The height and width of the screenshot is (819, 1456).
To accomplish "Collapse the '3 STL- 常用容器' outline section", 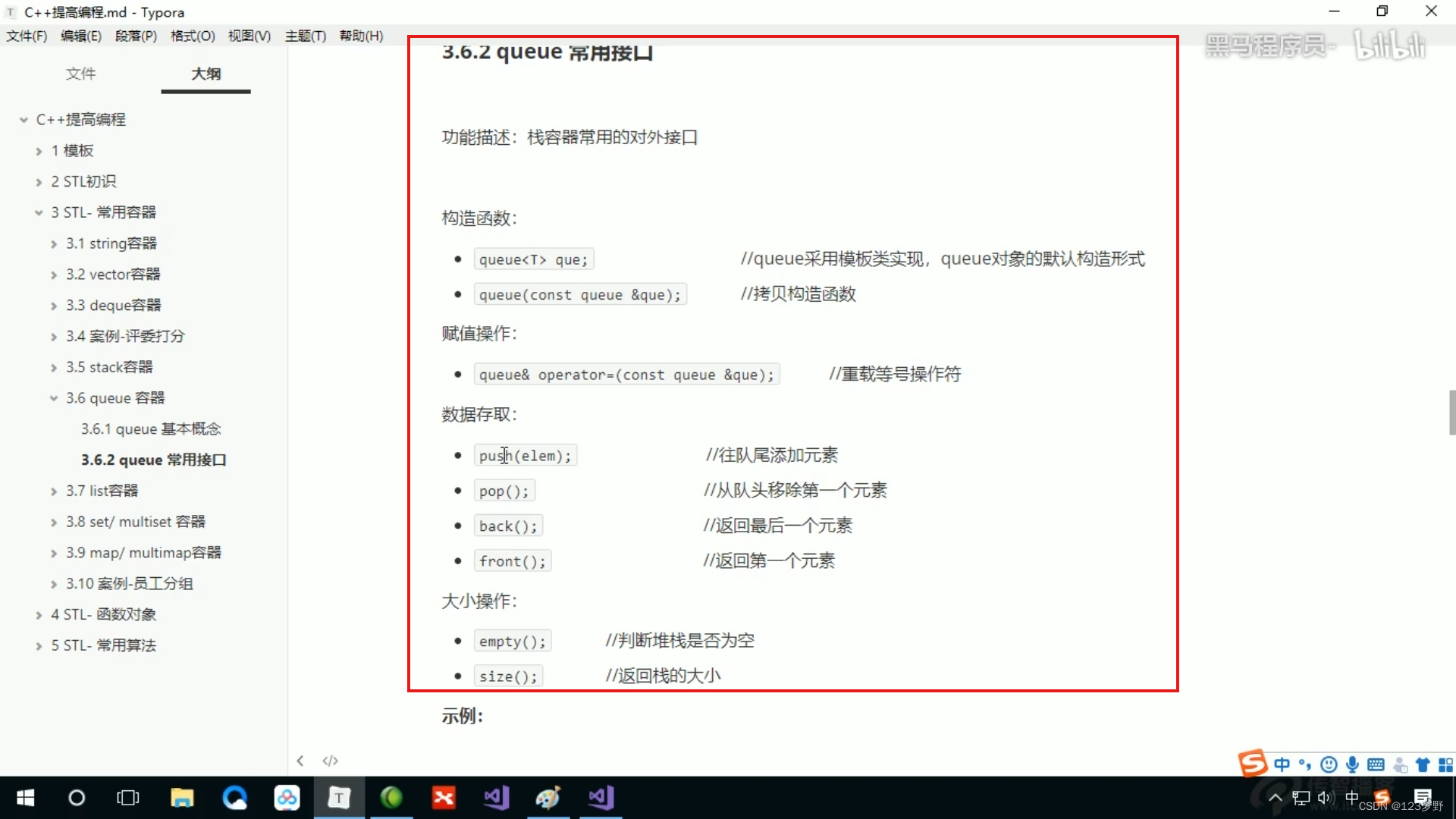I will tap(38, 212).
